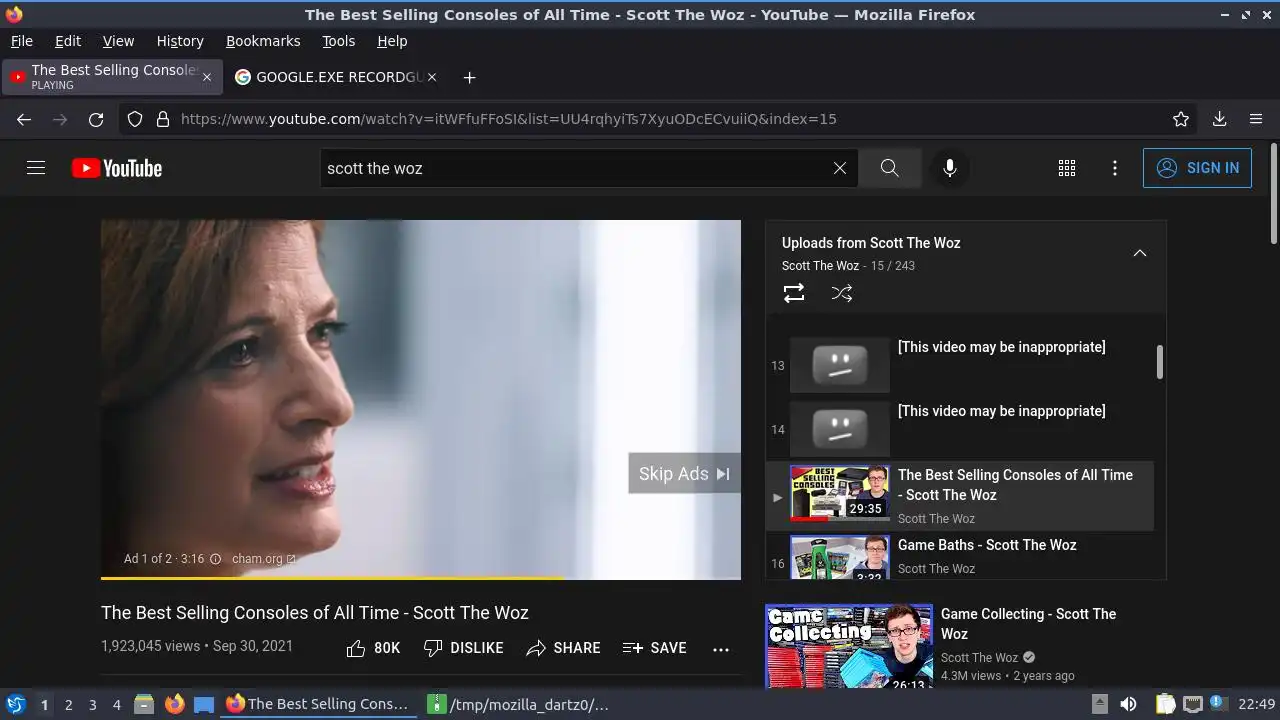Open /tmp/mozilla_dartz0 taskbar window
The image size is (1280, 720).
[519, 704]
